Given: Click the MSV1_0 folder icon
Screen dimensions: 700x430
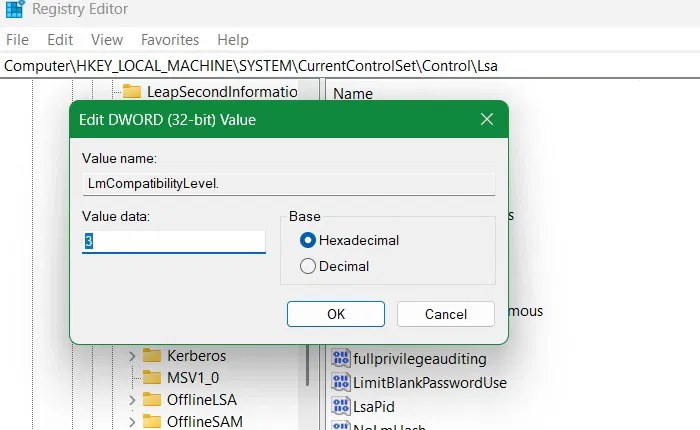Looking at the screenshot, I should pos(152,377).
